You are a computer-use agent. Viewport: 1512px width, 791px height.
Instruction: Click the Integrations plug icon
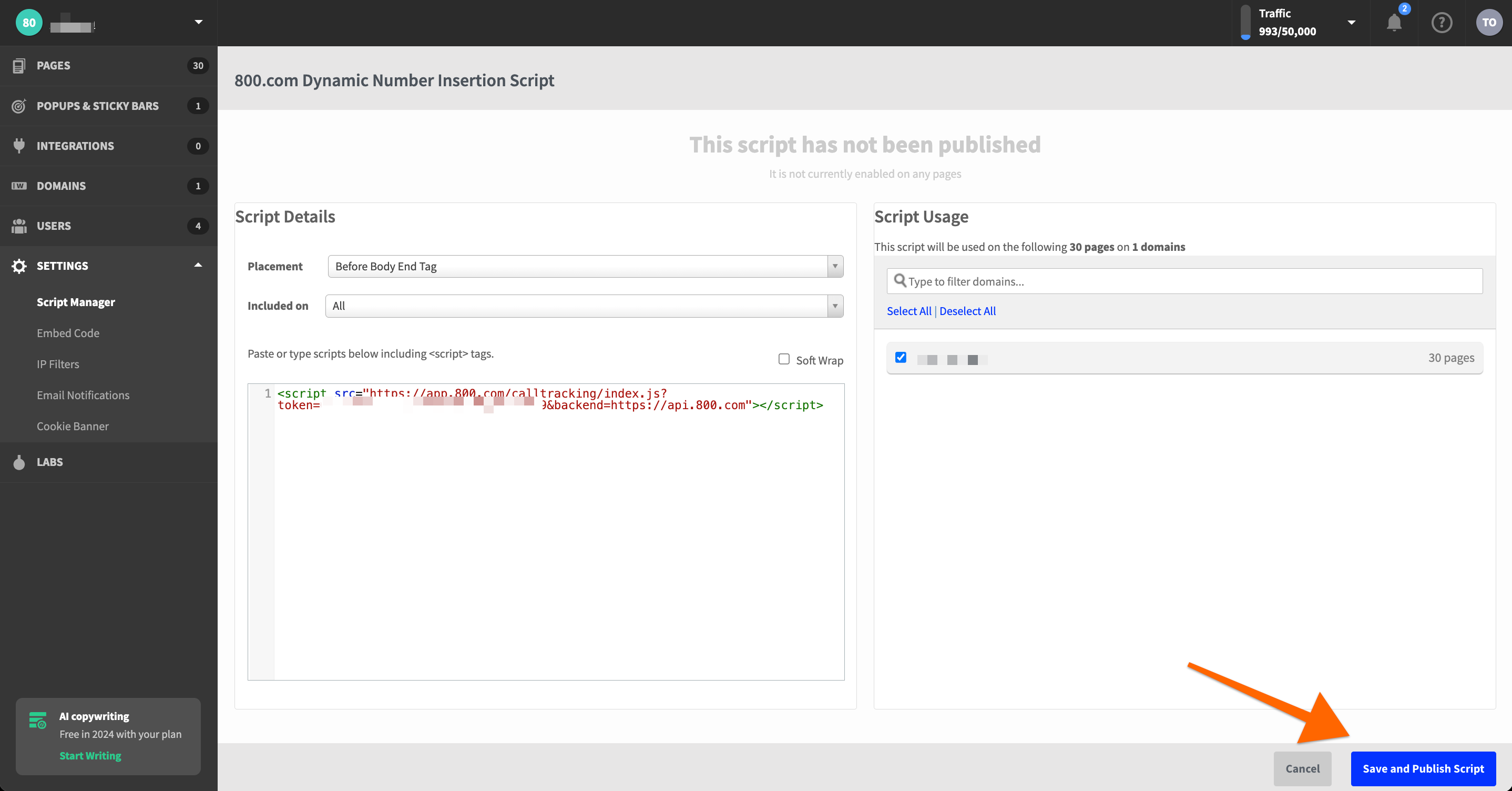point(19,146)
